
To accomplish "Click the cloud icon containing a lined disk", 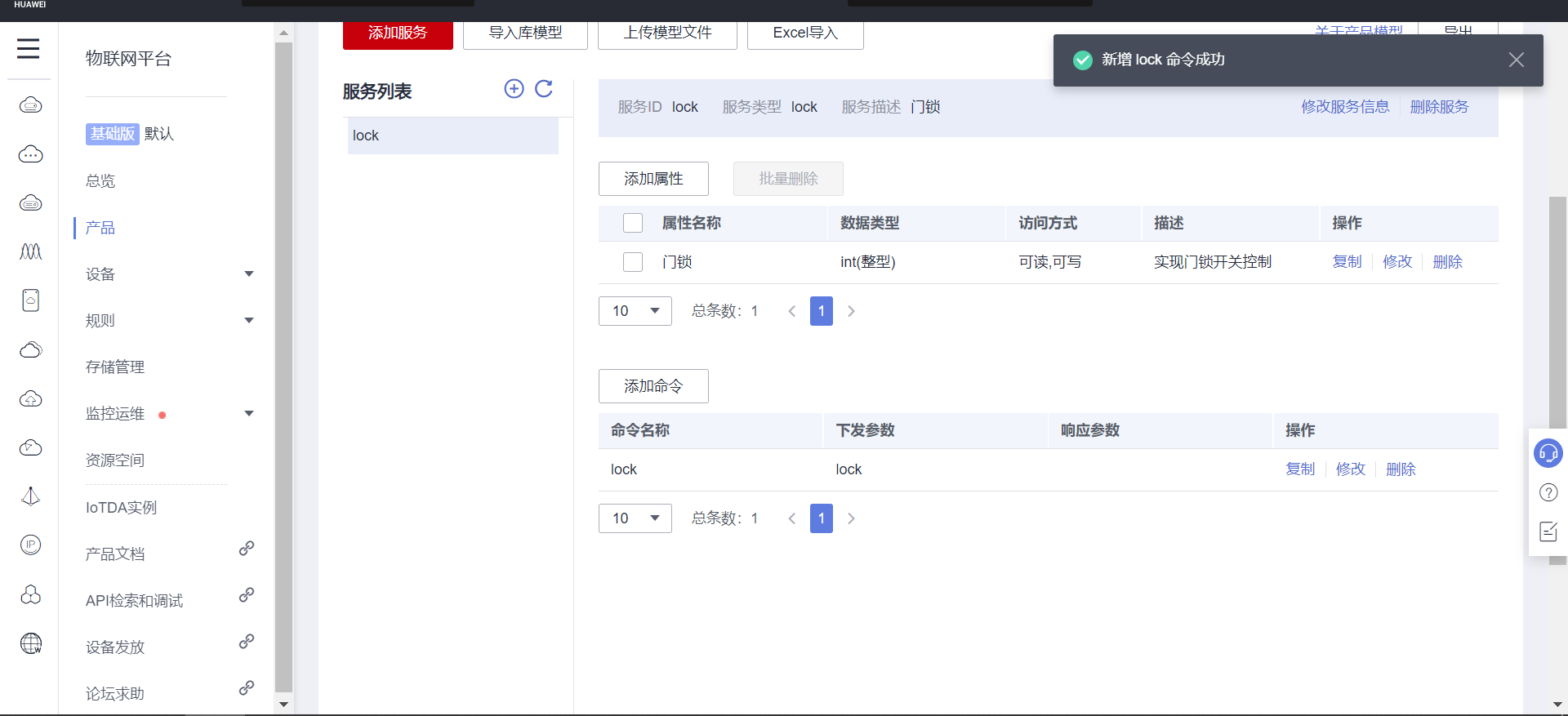I will pyautogui.click(x=31, y=202).
